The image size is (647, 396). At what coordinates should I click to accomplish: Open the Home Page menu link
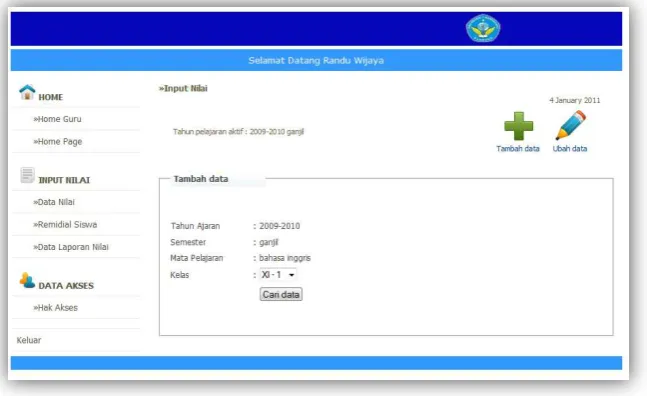click(x=58, y=141)
